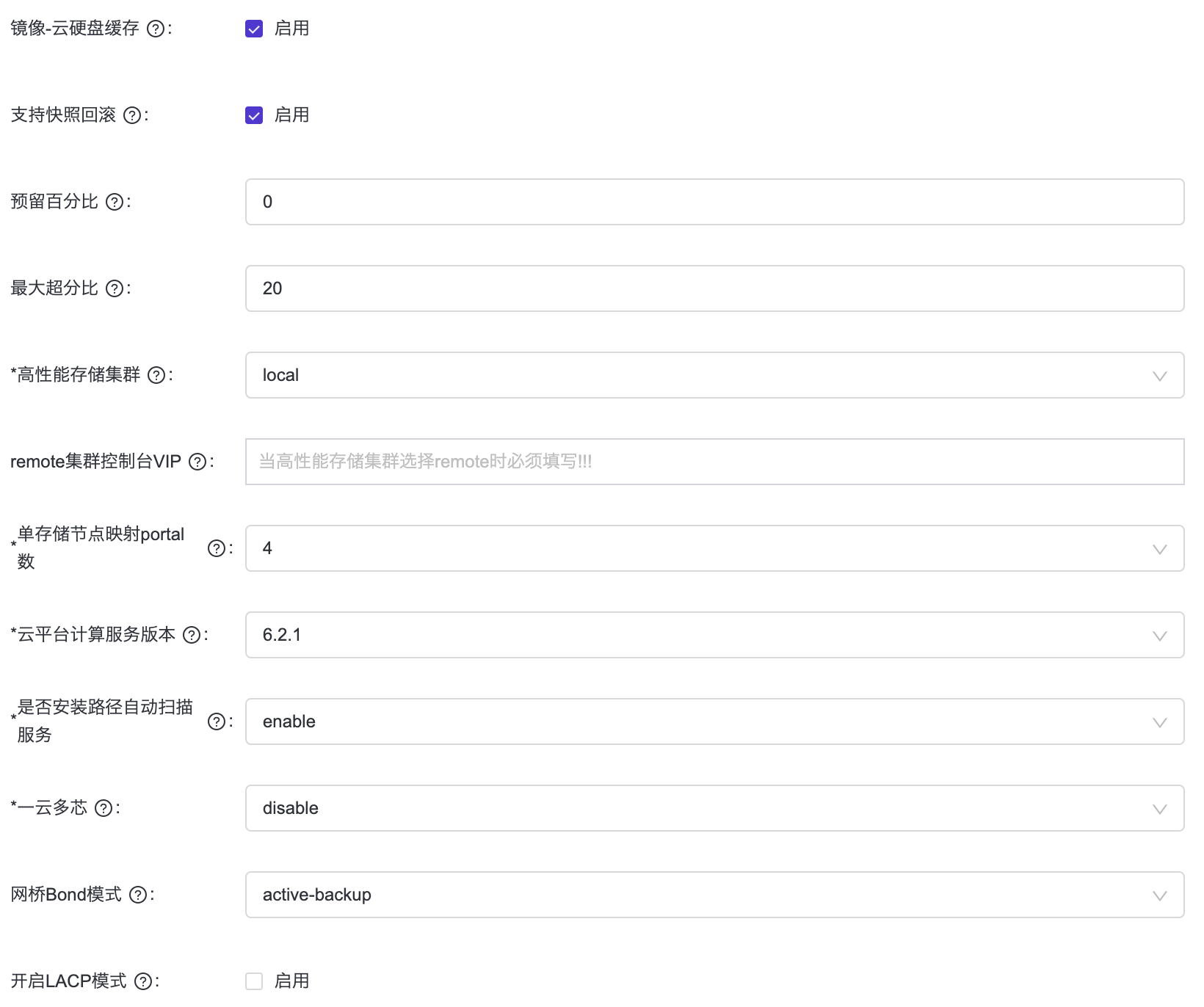Click the remote集群控制台VIP input field

(x=714, y=462)
